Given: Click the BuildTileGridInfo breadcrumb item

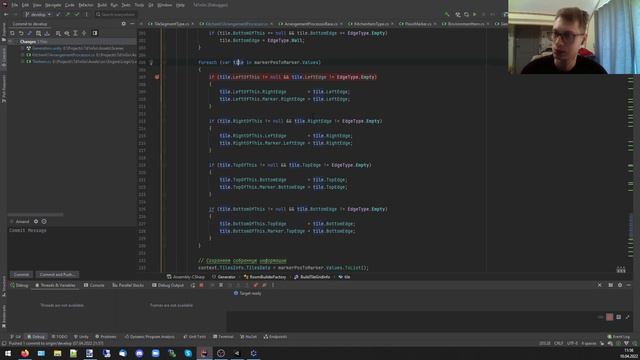Looking at the screenshot, I should click(312, 277).
